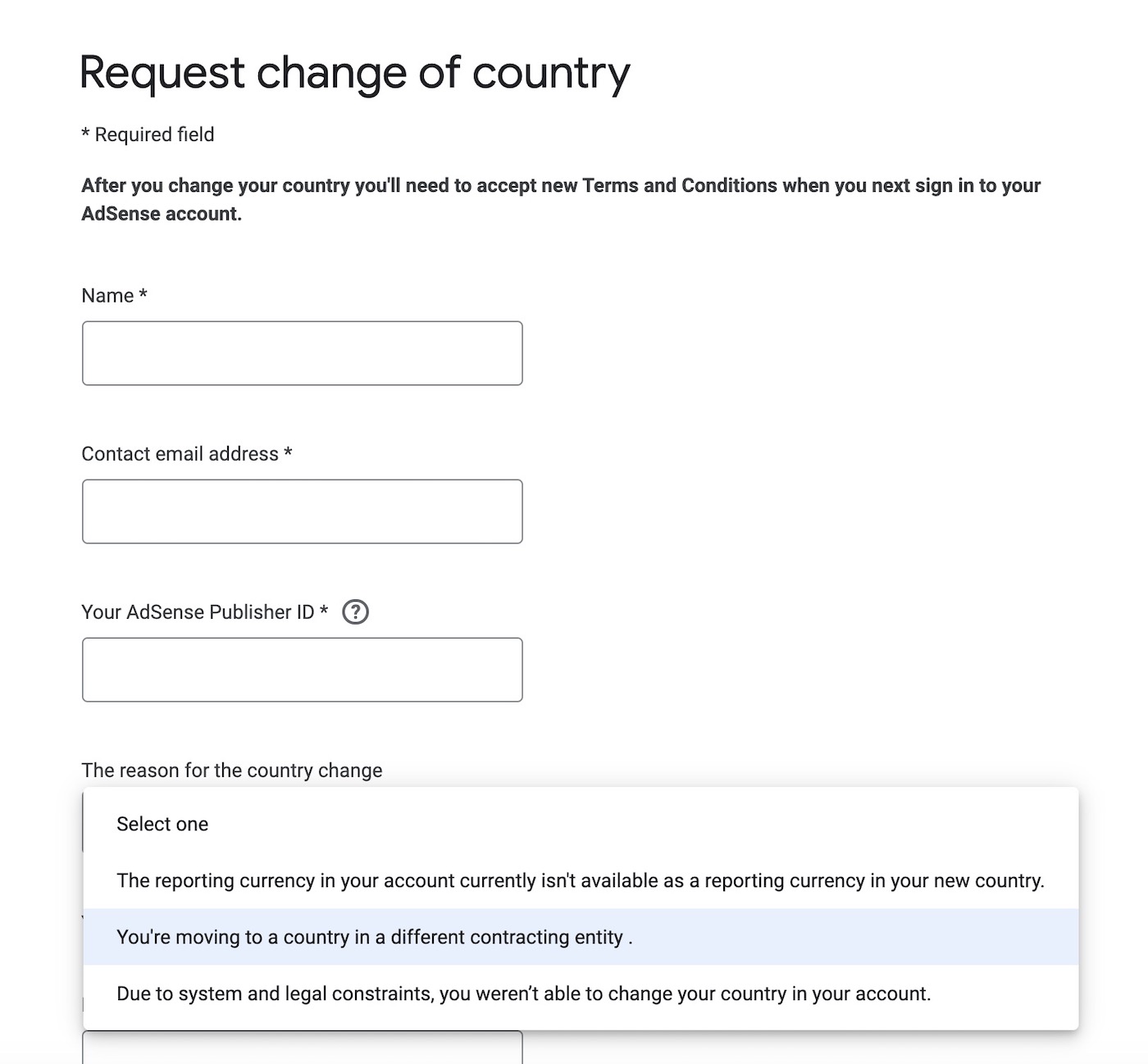Image resolution: width=1148 pixels, height=1064 pixels.
Task: Select 'Due to system and legal constraints' option
Action: point(523,994)
